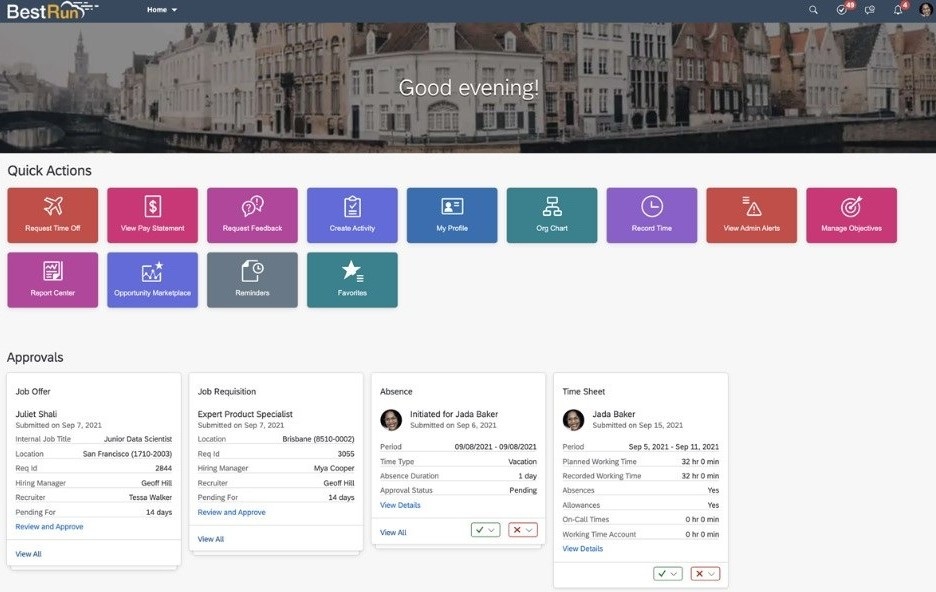936x592 pixels.
Task: Click the Good evening! greeting
Action: (469, 88)
